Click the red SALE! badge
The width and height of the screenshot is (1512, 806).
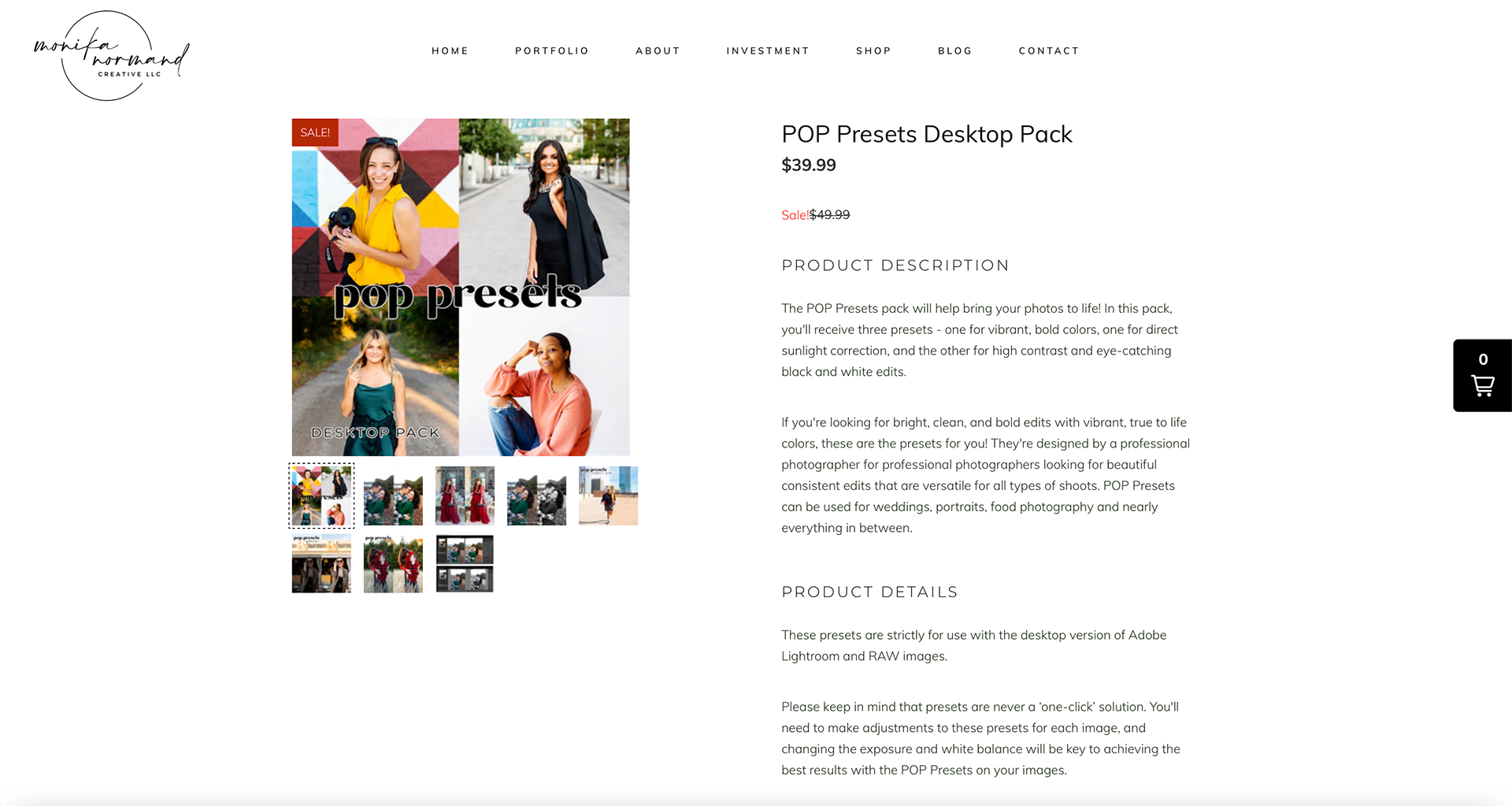click(315, 132)
